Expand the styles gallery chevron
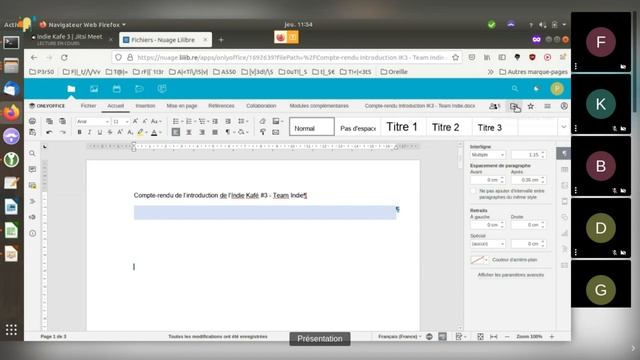640x360 pixels. pos(564,127)
